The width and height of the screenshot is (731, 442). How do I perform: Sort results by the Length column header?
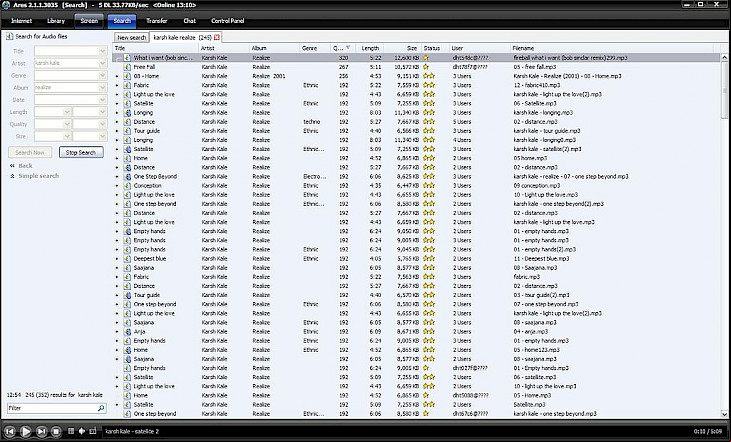pos(370,48)
